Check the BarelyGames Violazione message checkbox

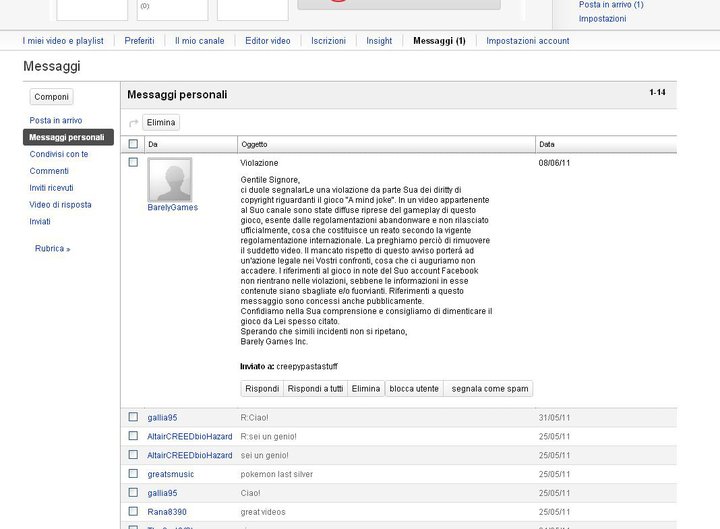pos(133,162)
